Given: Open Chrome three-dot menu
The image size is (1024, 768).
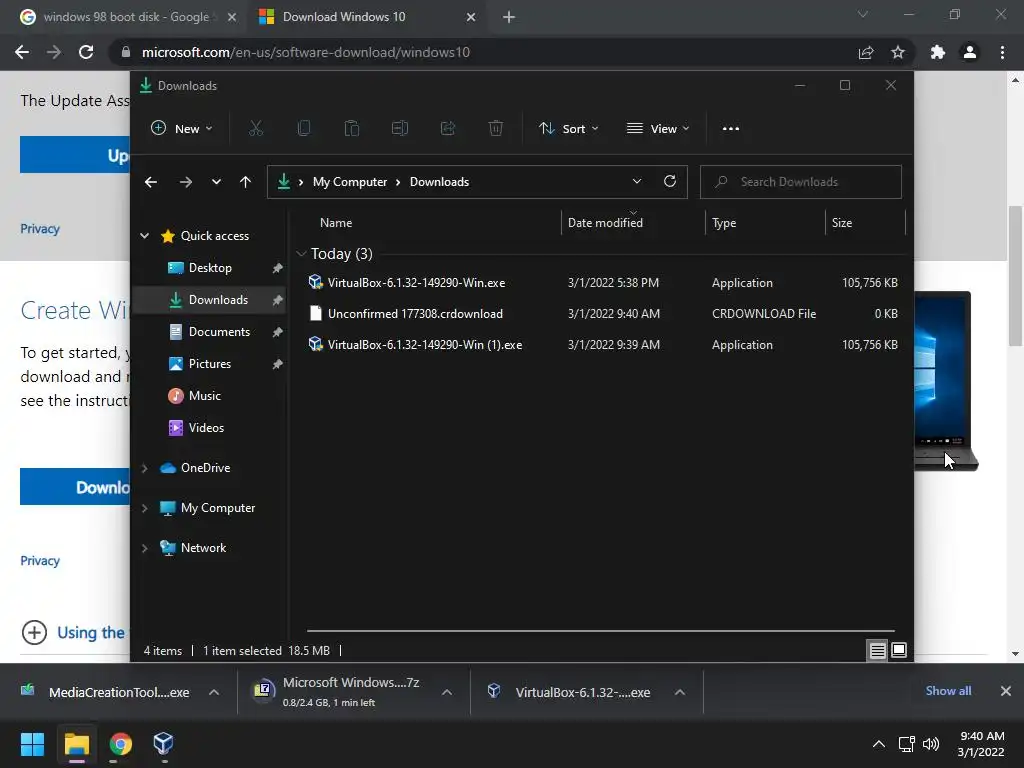Looking at the screenshot, I should 1002,52.
